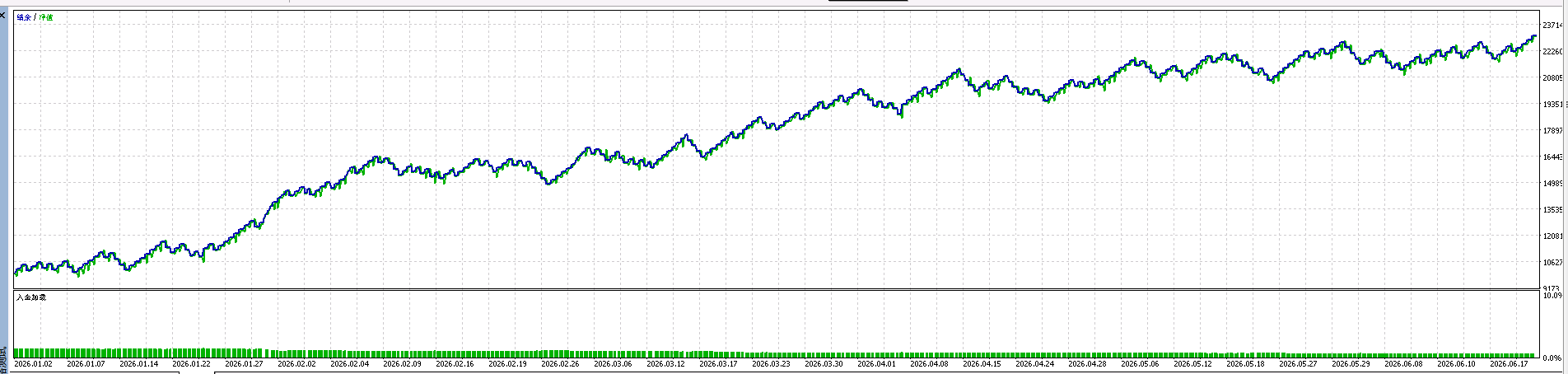
Task: Click the 2026.06.08 date label
Action: coord(1403,363)
